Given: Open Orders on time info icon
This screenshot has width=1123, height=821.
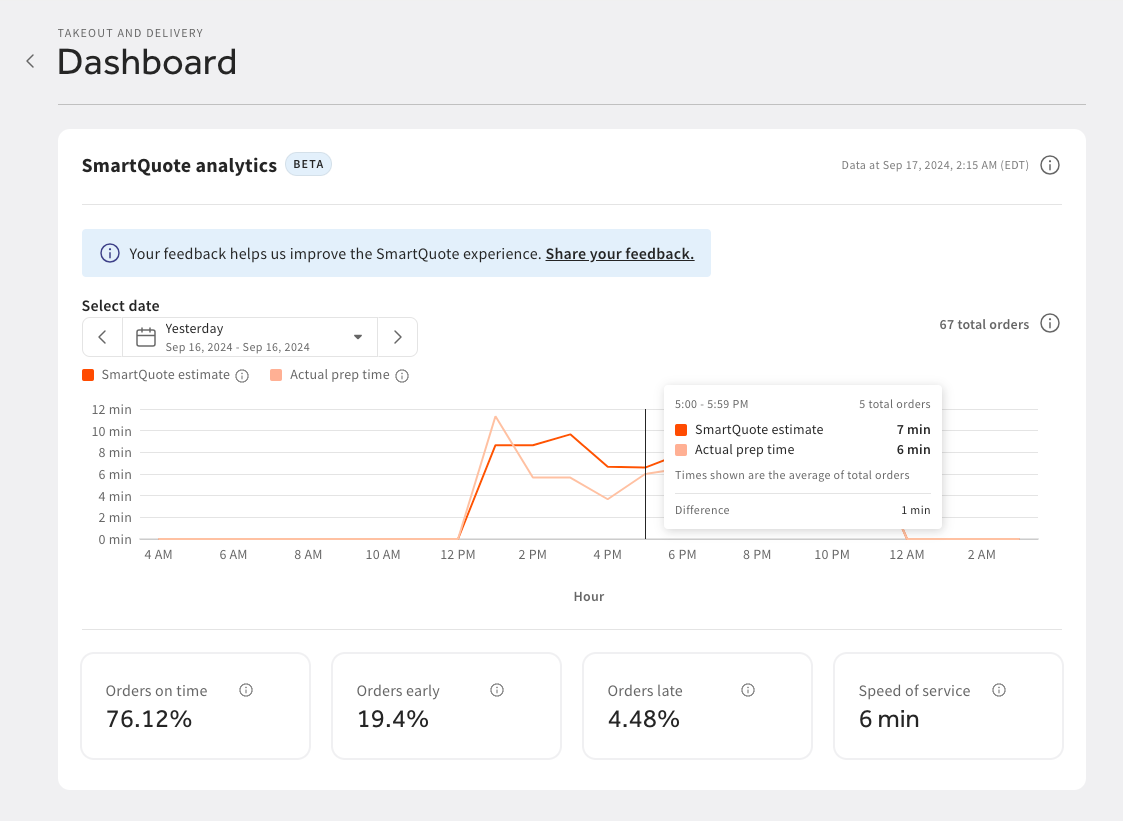Looking at the screenshot, I should [246, 690].
